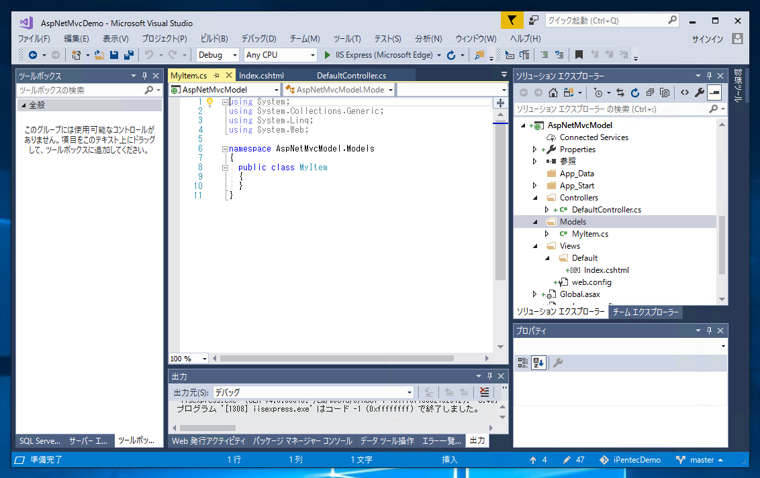
Task: Click the Property Pages wrench in Properties panel
Action: pos(558,363)
